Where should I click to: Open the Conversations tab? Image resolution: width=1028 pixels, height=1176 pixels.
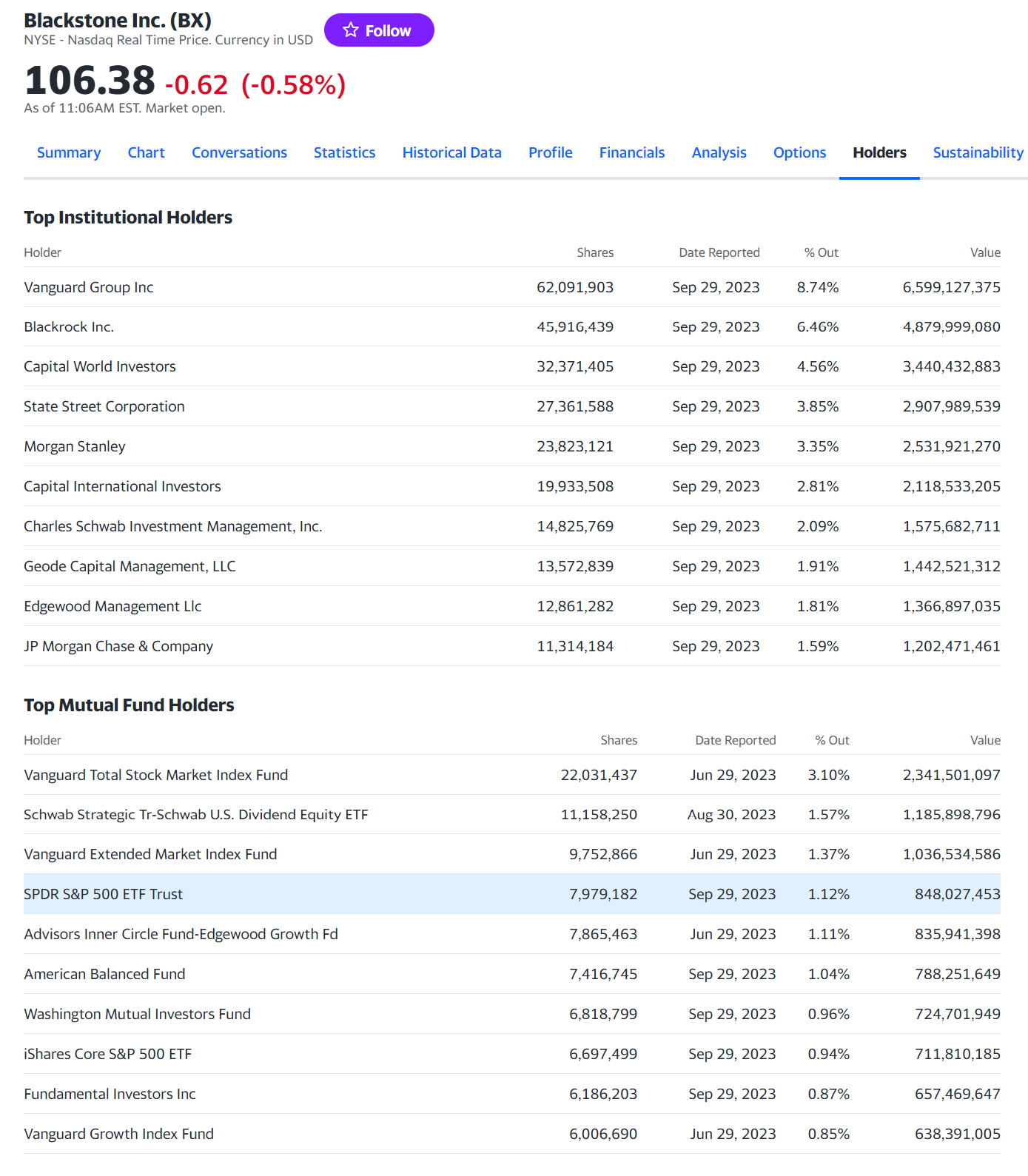click(239, 152)
